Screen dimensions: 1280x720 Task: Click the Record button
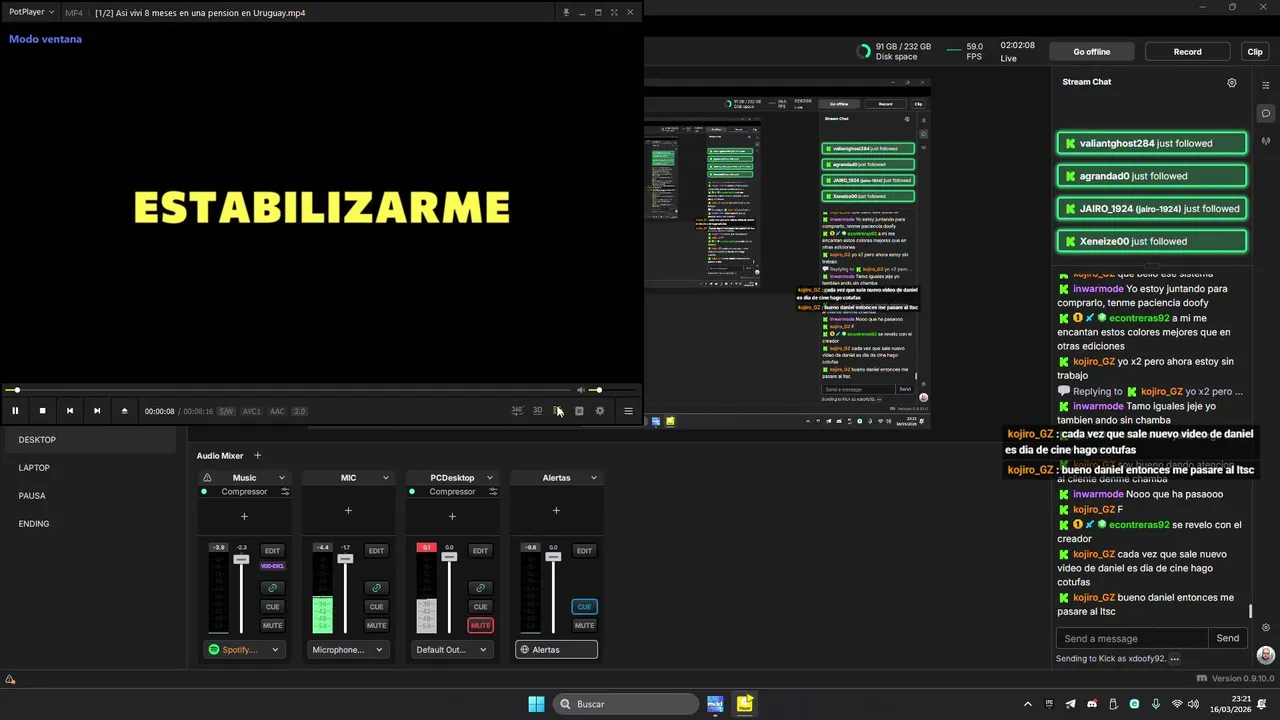click(1188, 52)
